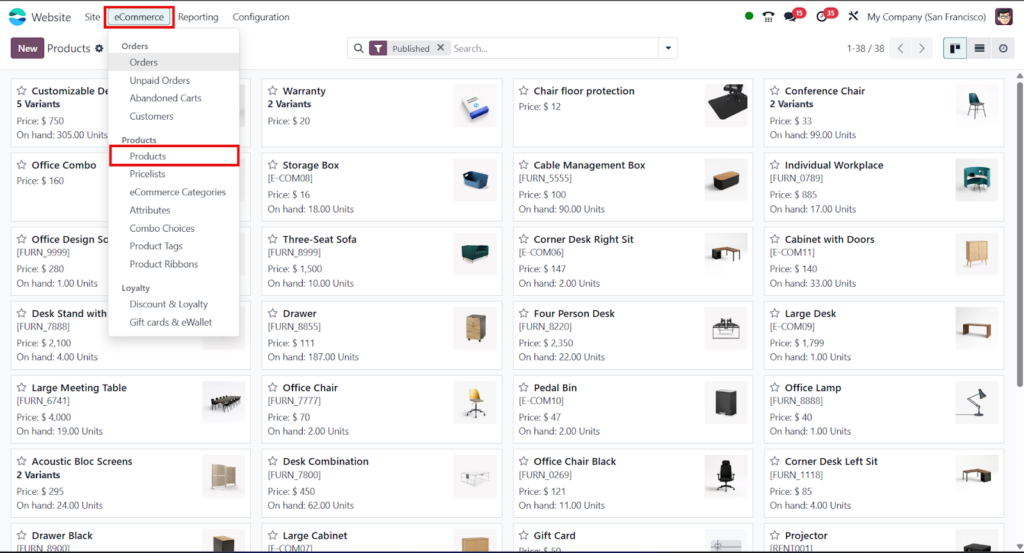Open the Reporting menu
This screenshot has height=553, width=1024.
198,17
